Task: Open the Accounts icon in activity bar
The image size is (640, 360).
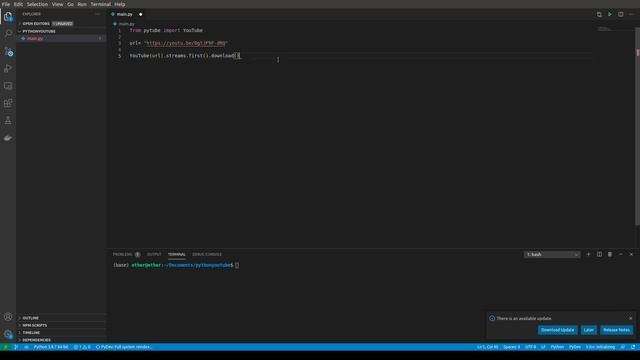Action: [x=8, y=317]
